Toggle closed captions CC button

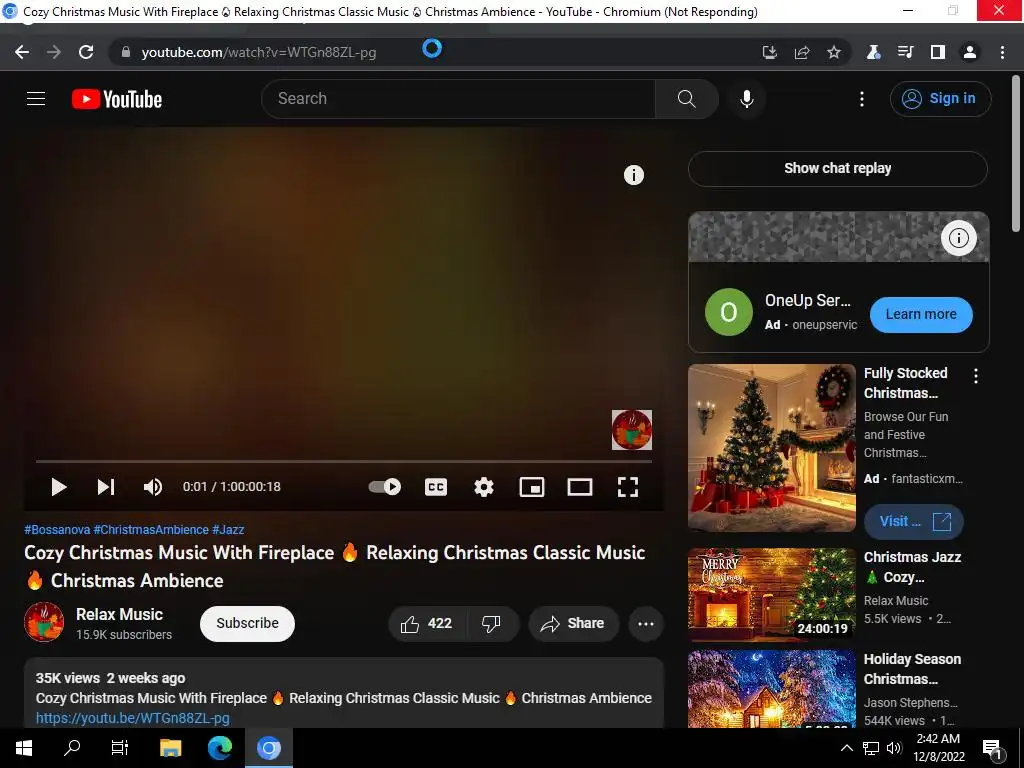click(436, 487)
